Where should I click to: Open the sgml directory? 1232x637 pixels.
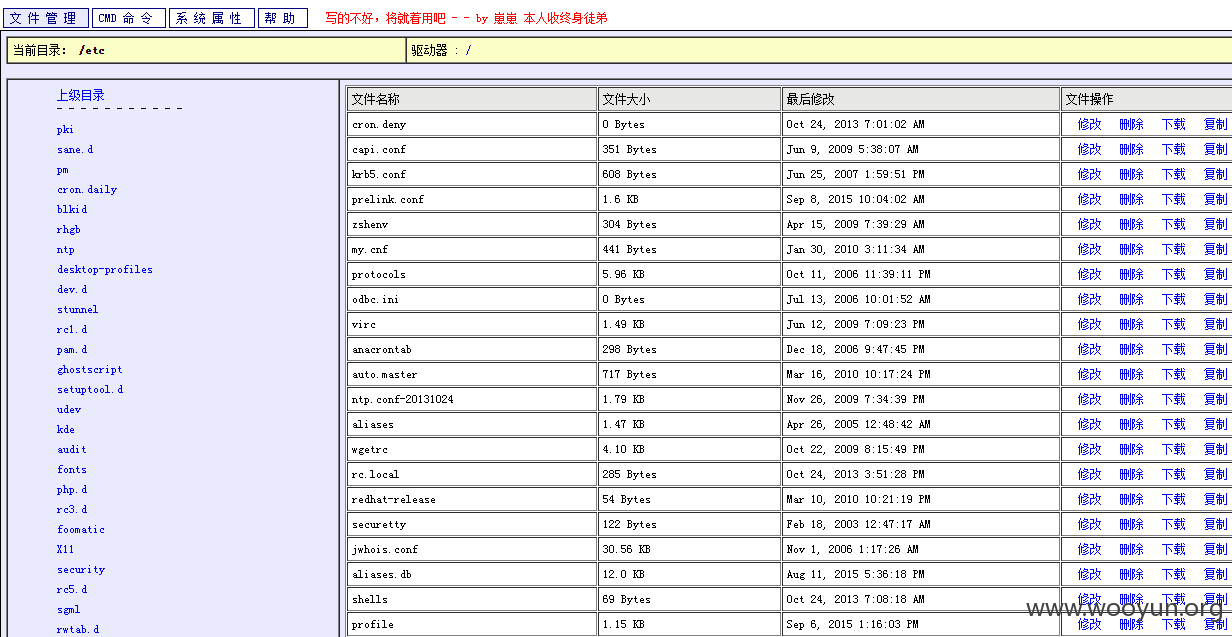coord(69,610)
